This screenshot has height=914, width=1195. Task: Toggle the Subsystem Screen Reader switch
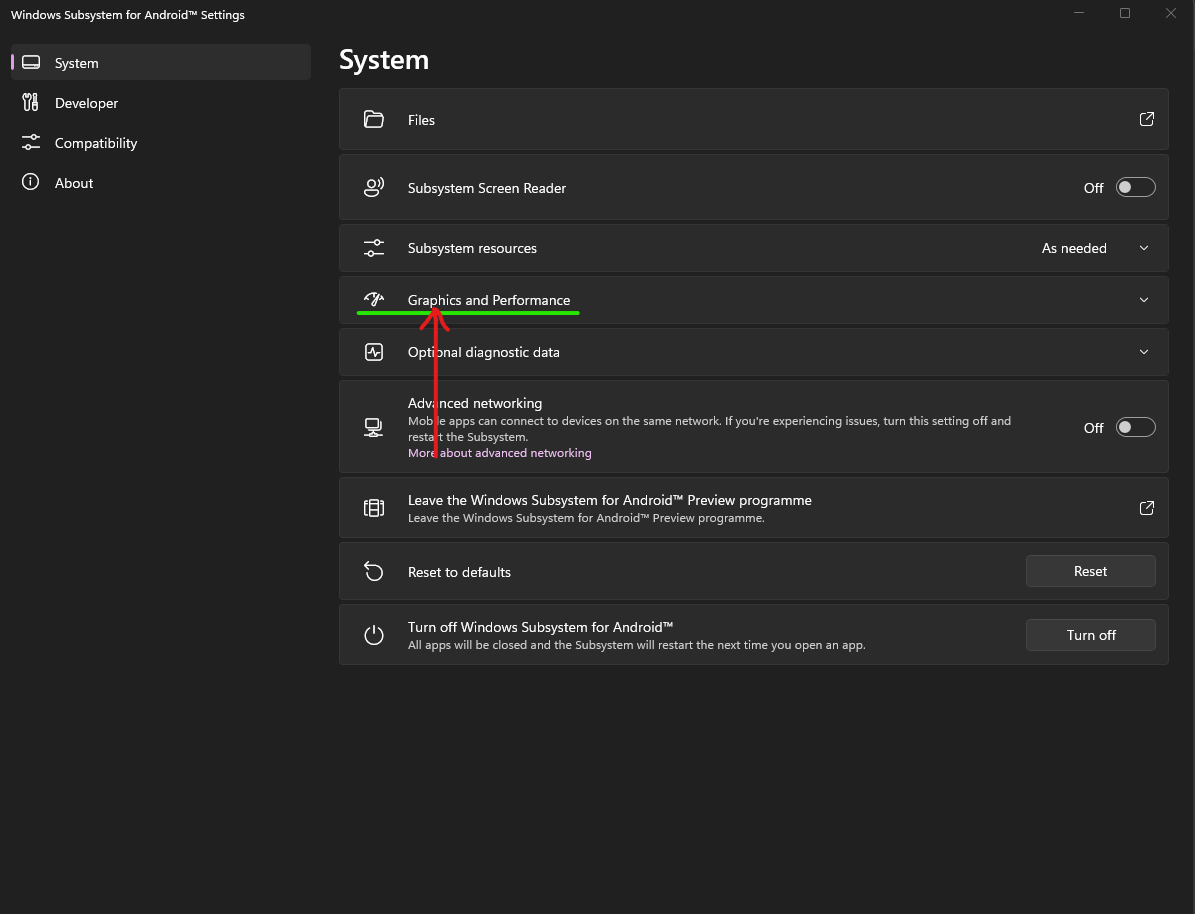[x=1136, y=188]
